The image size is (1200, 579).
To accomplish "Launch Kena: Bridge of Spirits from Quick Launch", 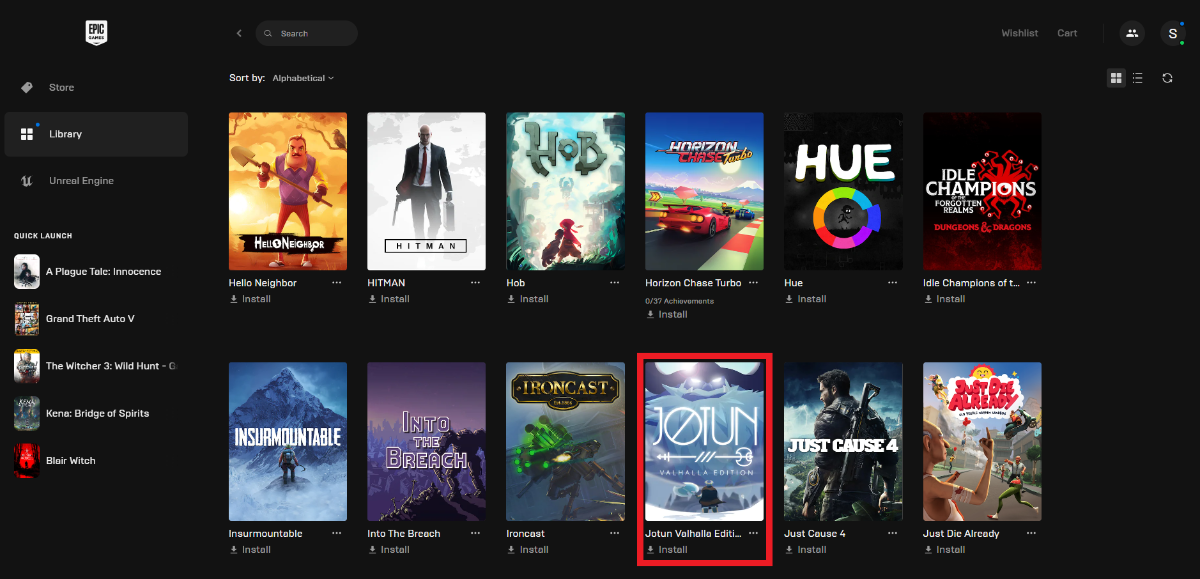I will [96, 413].
